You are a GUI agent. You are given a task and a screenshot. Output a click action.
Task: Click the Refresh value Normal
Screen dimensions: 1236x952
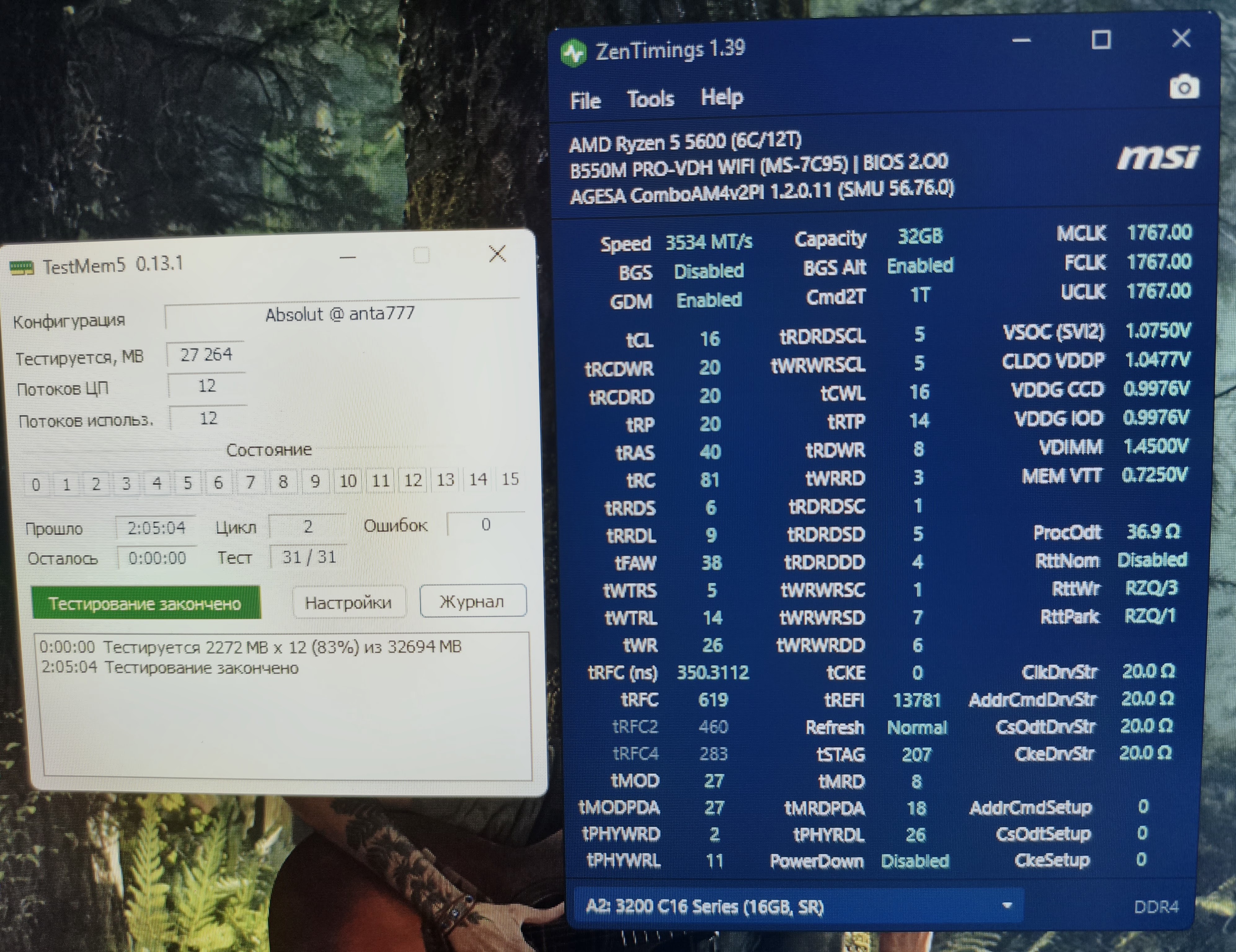click(x=917, y=727)
